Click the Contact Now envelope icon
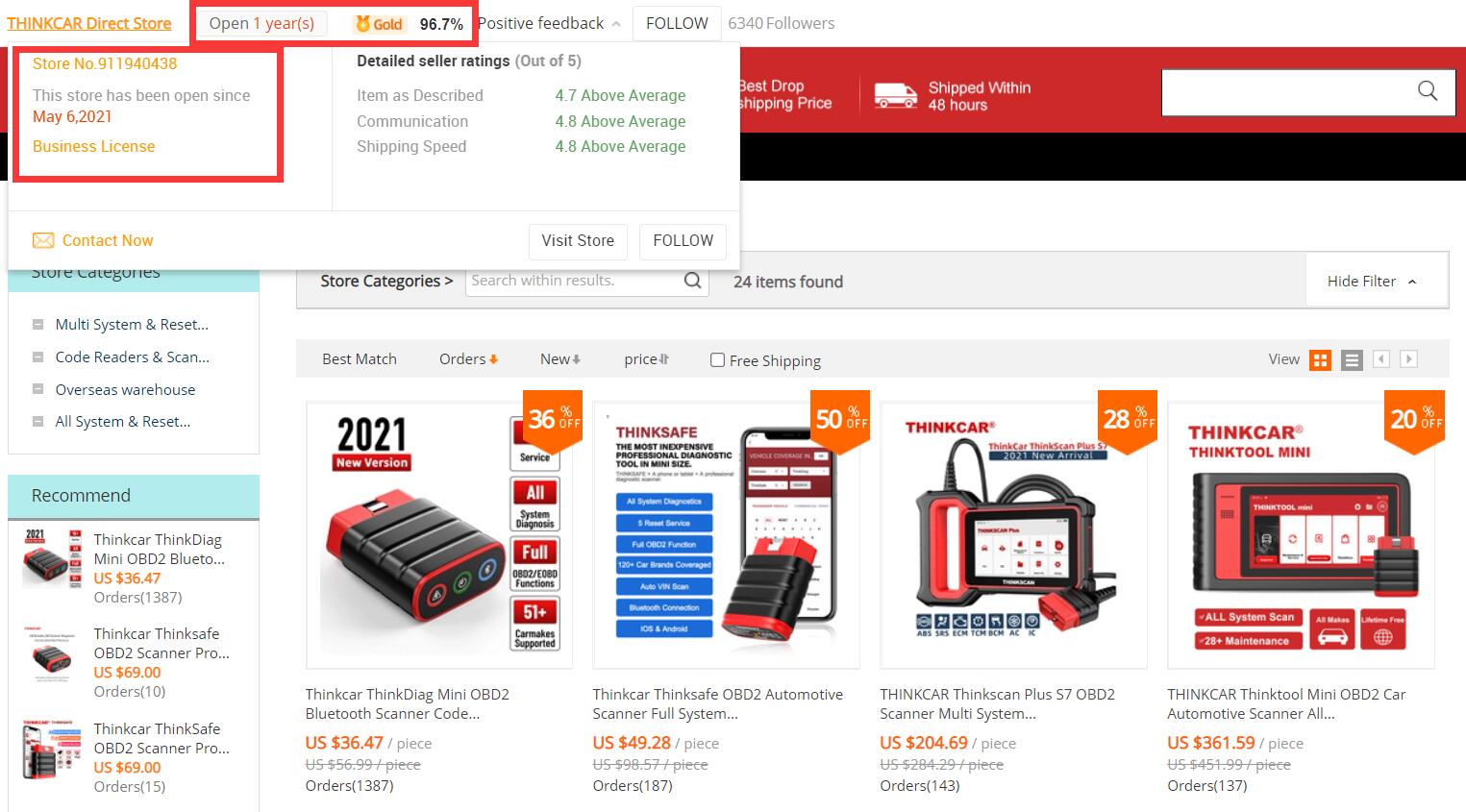The width and height of the screenshot is (1466, 812). [x=43, y=240]
